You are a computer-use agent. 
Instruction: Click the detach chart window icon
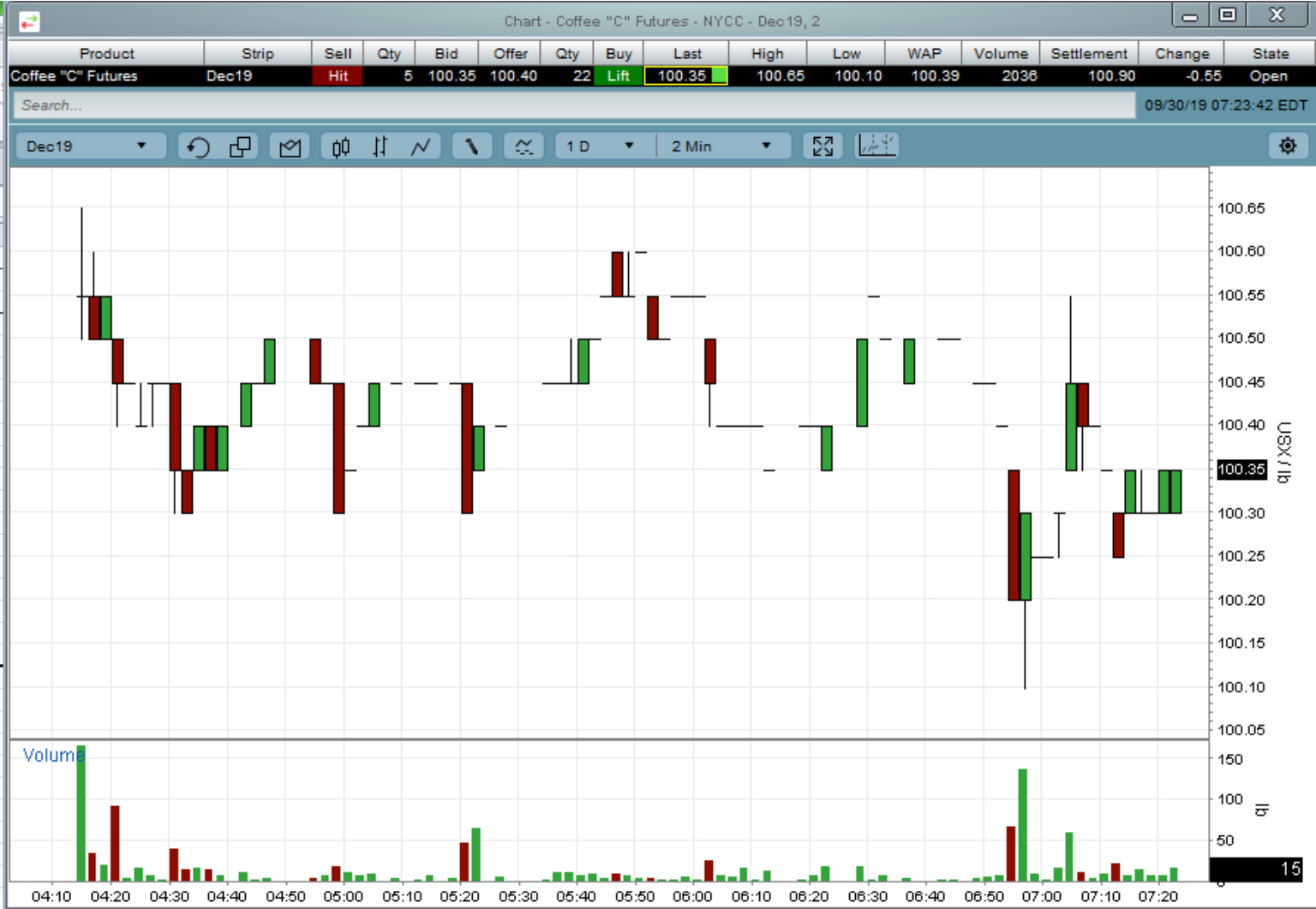pos(241,147)
